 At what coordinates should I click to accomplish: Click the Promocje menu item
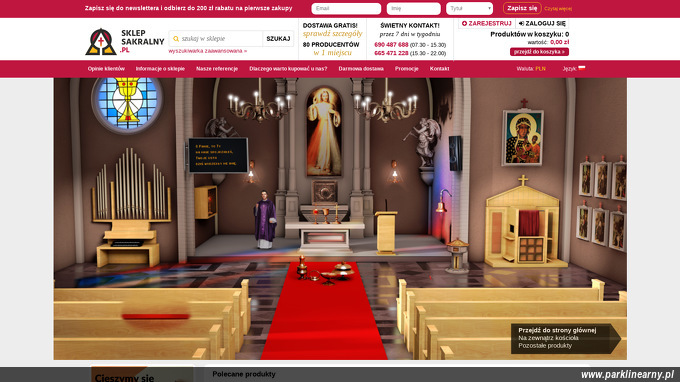[406, 69]
